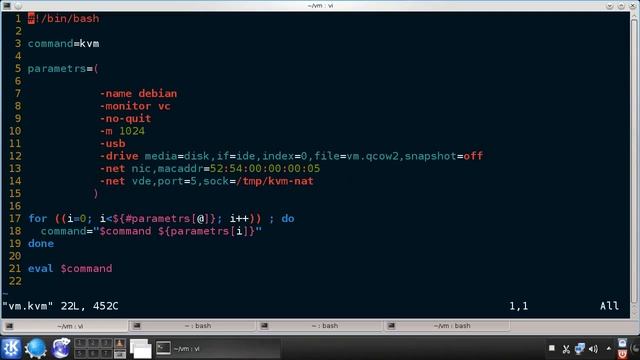Screen dimensions: 640x360
Task: Click the "vm.kvm" 22L, 452C status text
Action: [60, 306]
